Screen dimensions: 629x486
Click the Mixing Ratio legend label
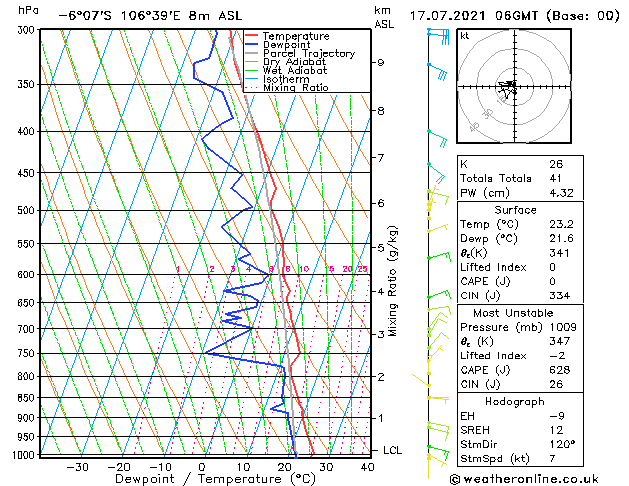(x=296, y=87)
